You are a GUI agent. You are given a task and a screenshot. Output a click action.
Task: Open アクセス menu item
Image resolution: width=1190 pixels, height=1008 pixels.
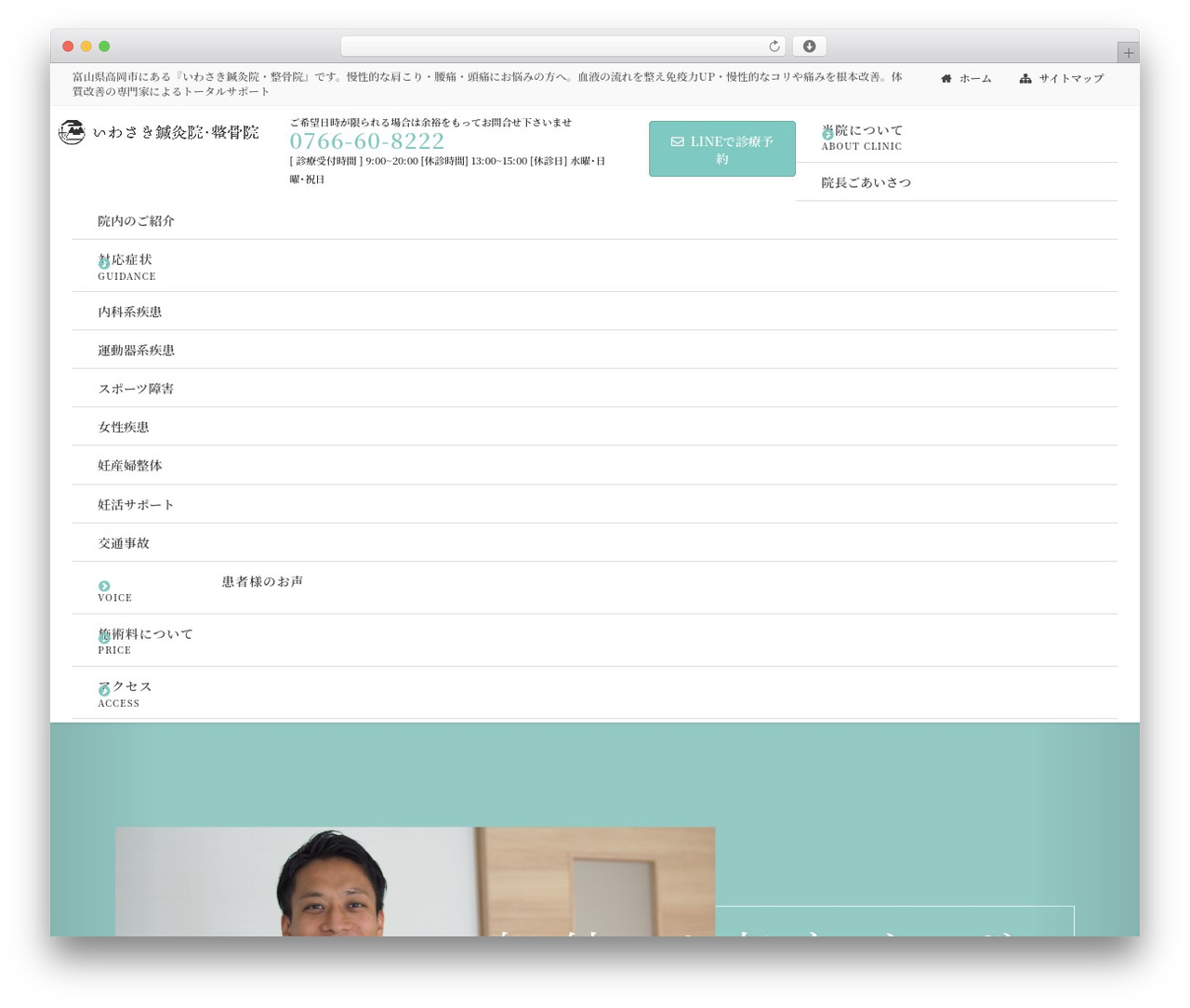pyautogui.click(x=595, y=693)
